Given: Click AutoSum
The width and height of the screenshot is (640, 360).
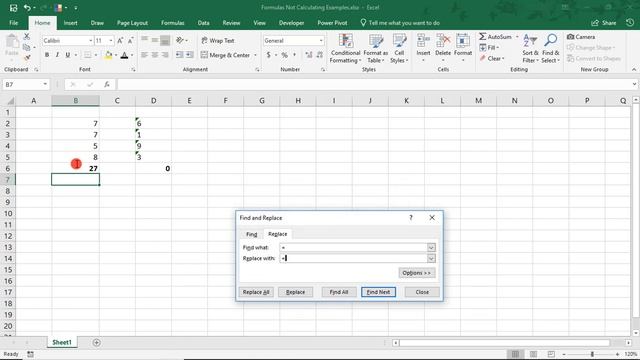Looking at the screenshot, I should (496, 37).
